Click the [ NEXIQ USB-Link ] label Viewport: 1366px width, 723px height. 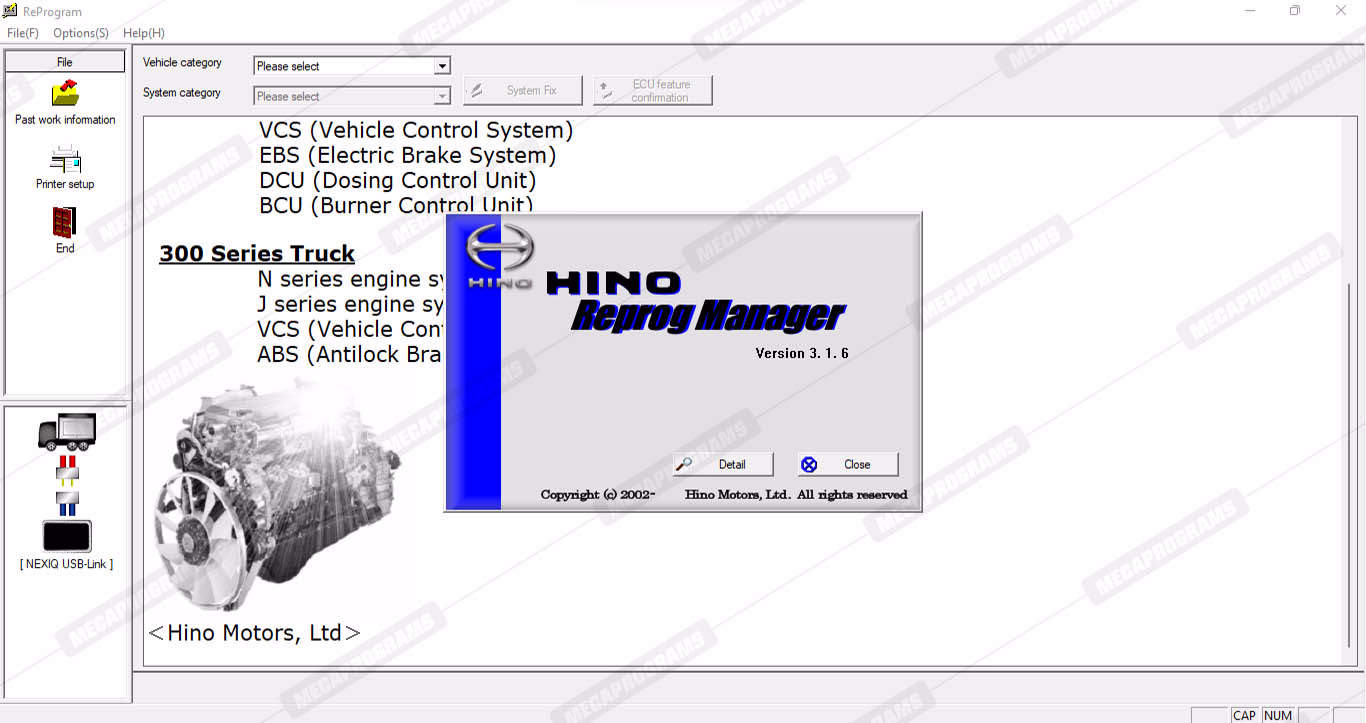[67, 564]
